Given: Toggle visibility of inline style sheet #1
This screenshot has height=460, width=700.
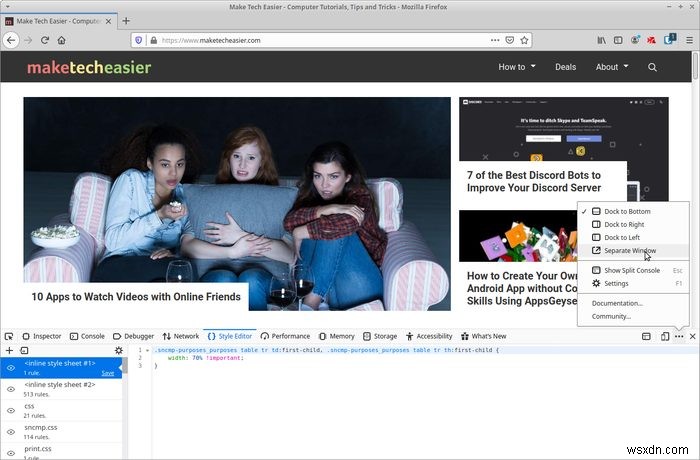Looking at the screenshot, I should 11,368.
